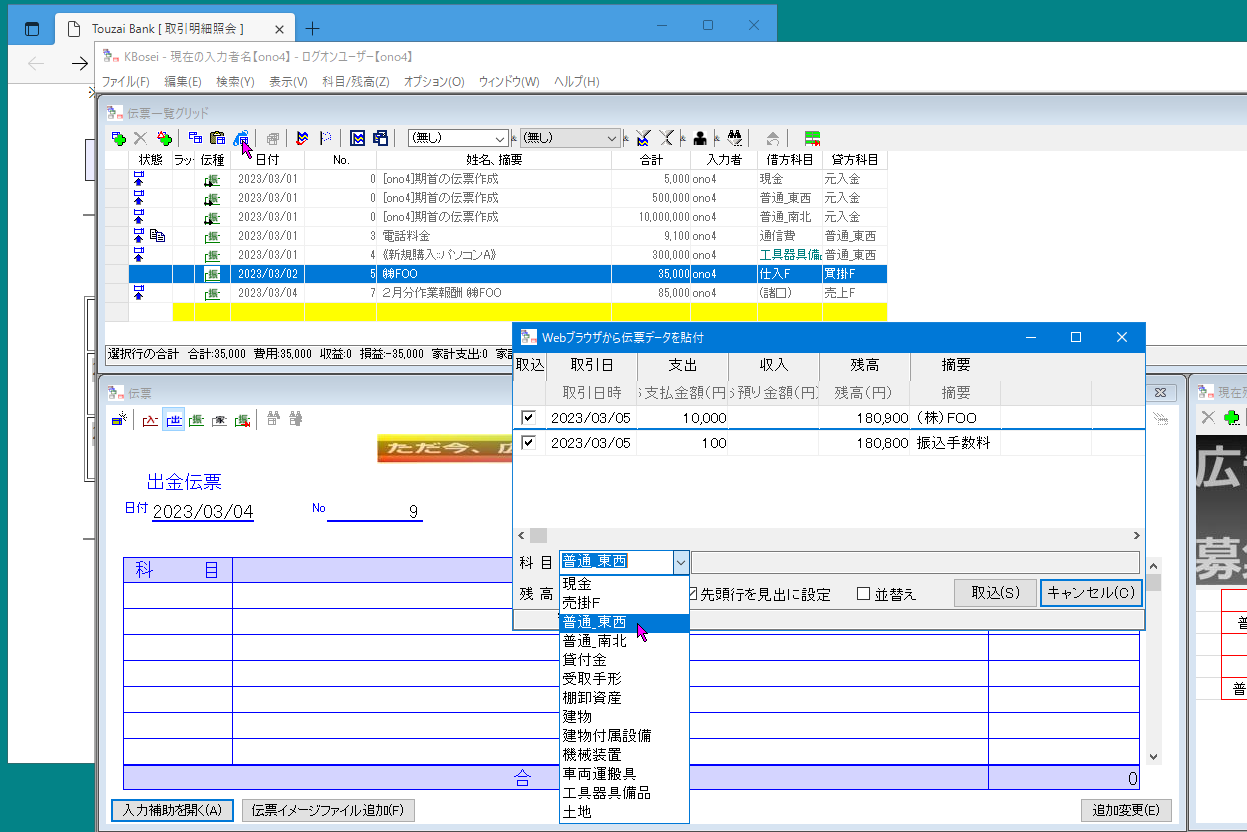1247x832 pixels.
Task: Select the green 振 (transfer slip) icon
Action: point(196,420)
